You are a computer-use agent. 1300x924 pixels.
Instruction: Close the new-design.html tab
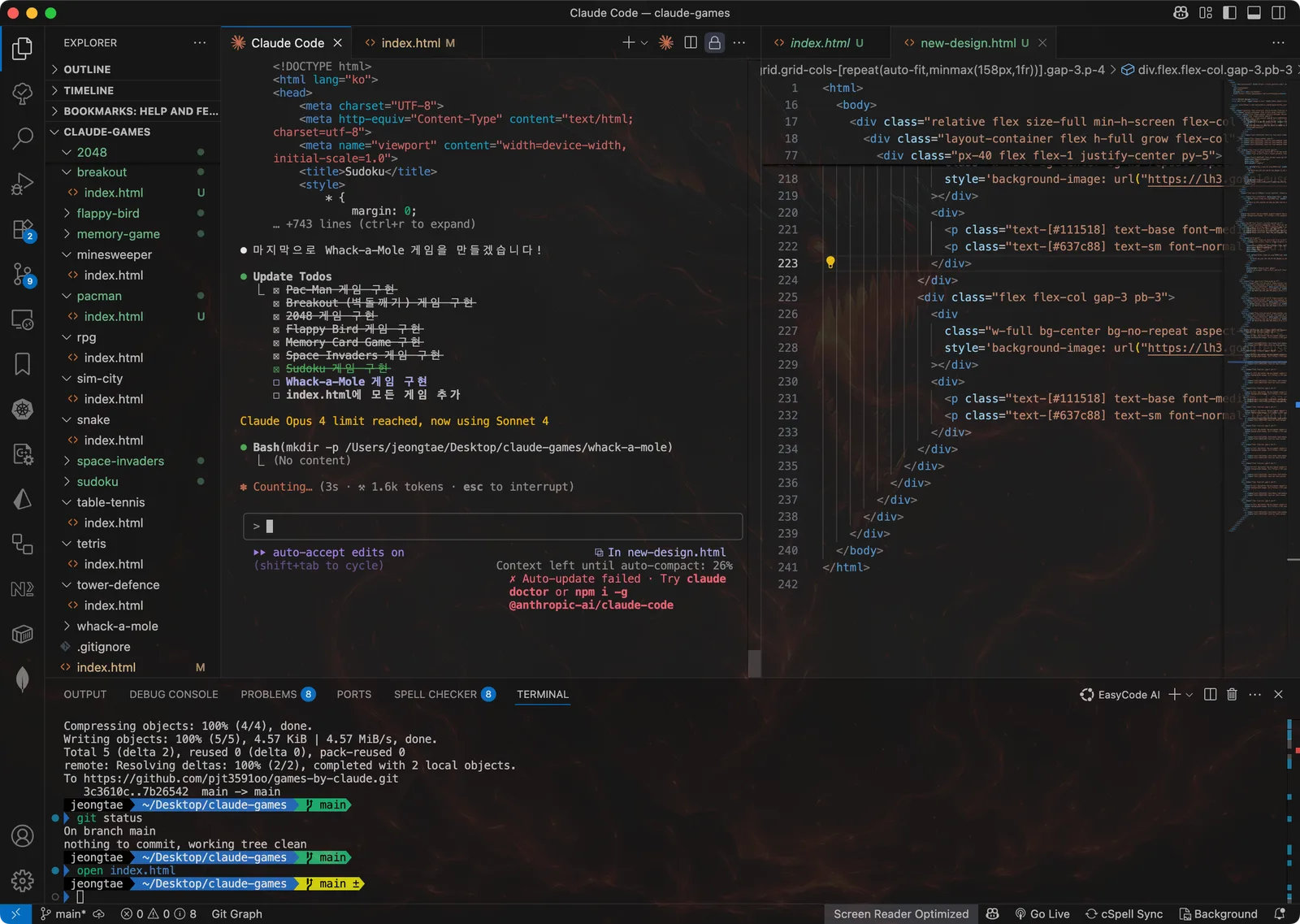[x=1042, y=43]
